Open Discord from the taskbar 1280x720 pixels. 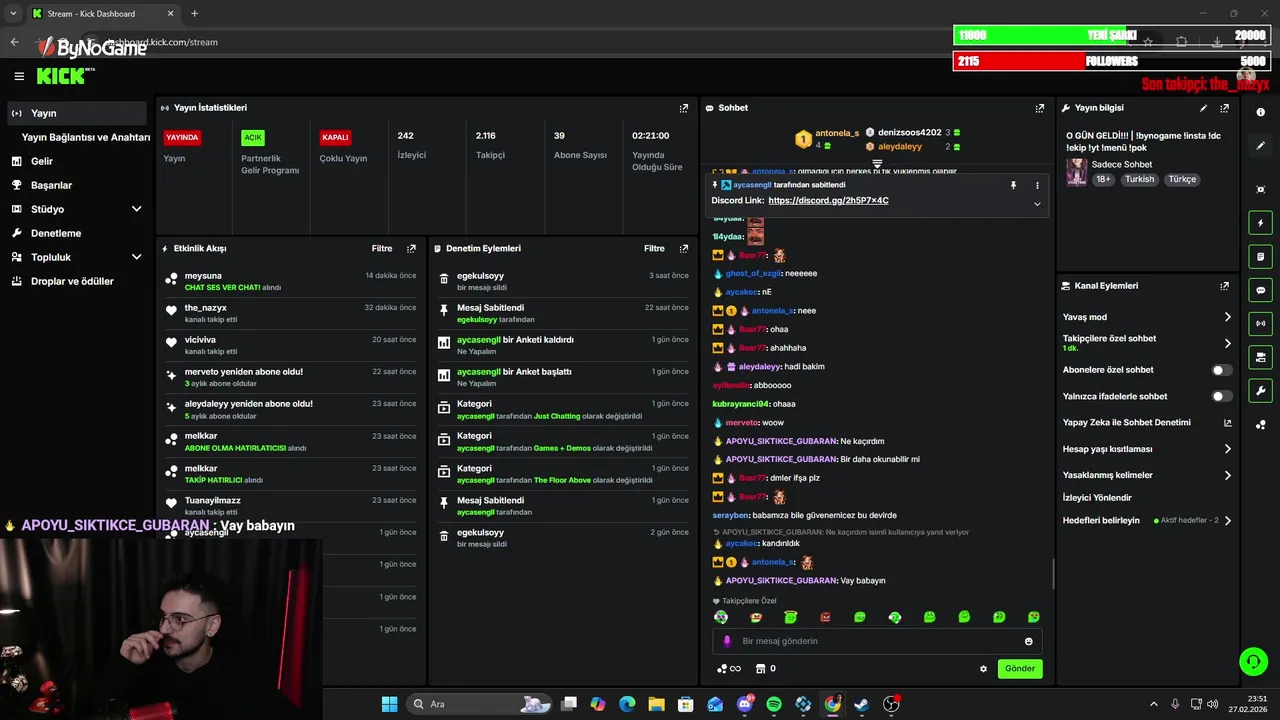point(744,704)
